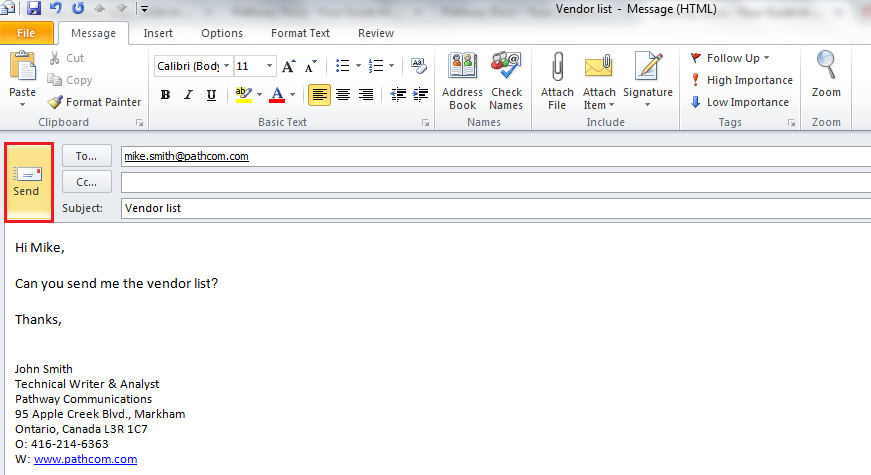Expand the numbering style arrow

(392, 66)
